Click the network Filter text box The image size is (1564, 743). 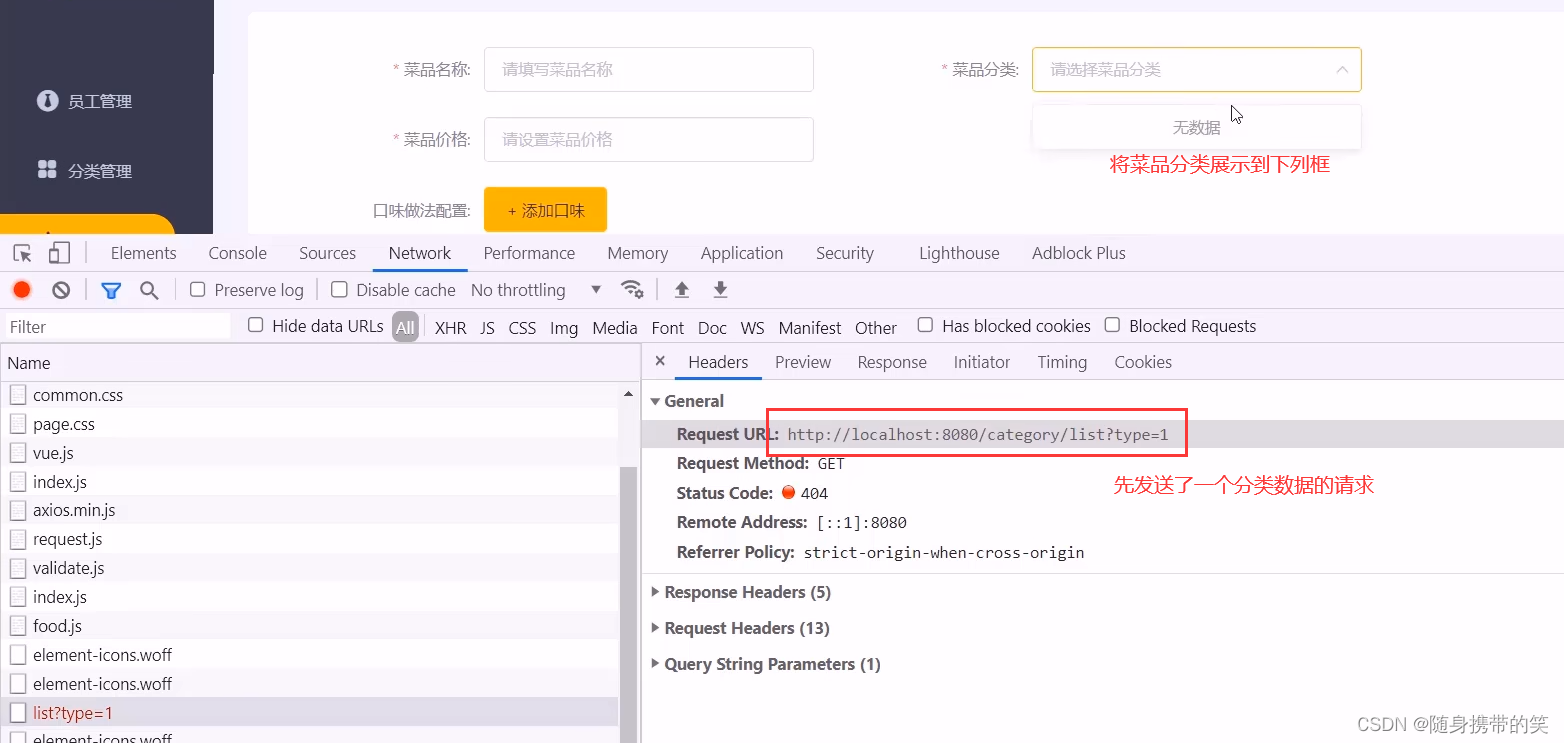[x=117, y=327]
